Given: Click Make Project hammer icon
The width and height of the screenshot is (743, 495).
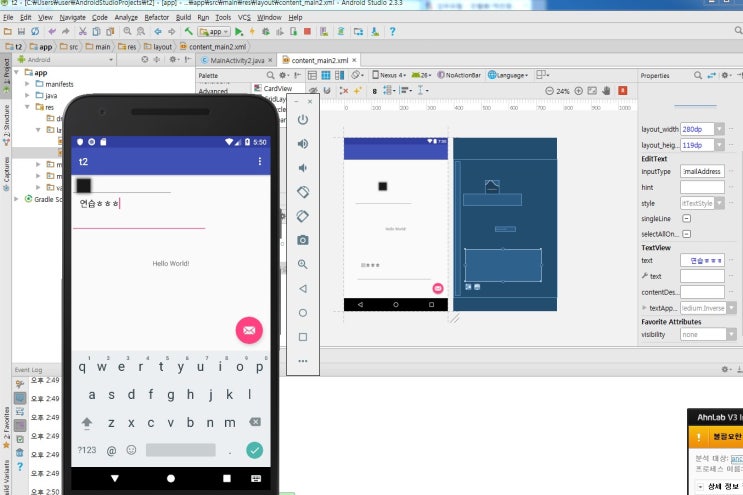Looking at the screenshot, I should [x=189, y=32].
